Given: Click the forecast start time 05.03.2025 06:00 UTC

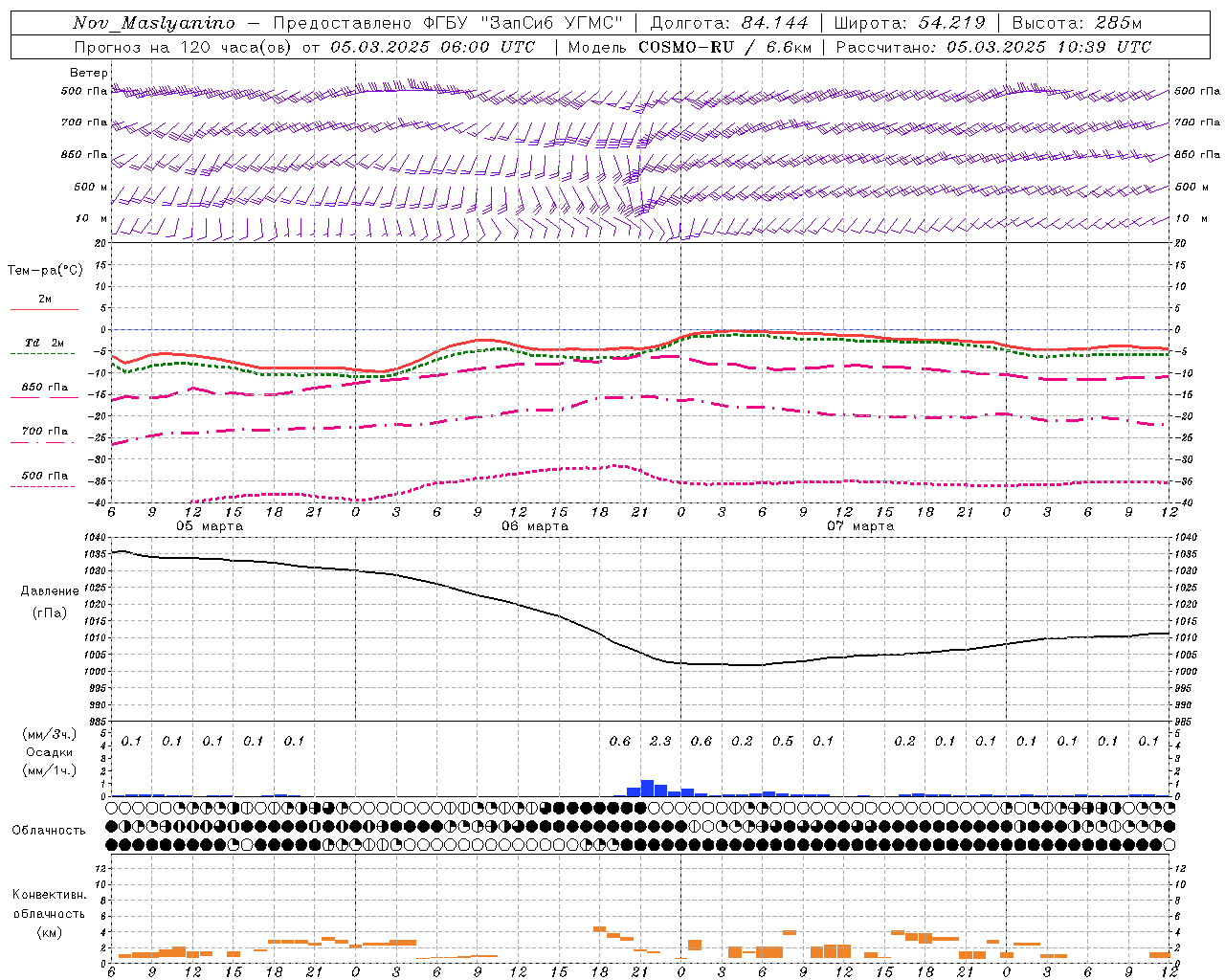Looking at the screenshot, I should tap(433, 47).
